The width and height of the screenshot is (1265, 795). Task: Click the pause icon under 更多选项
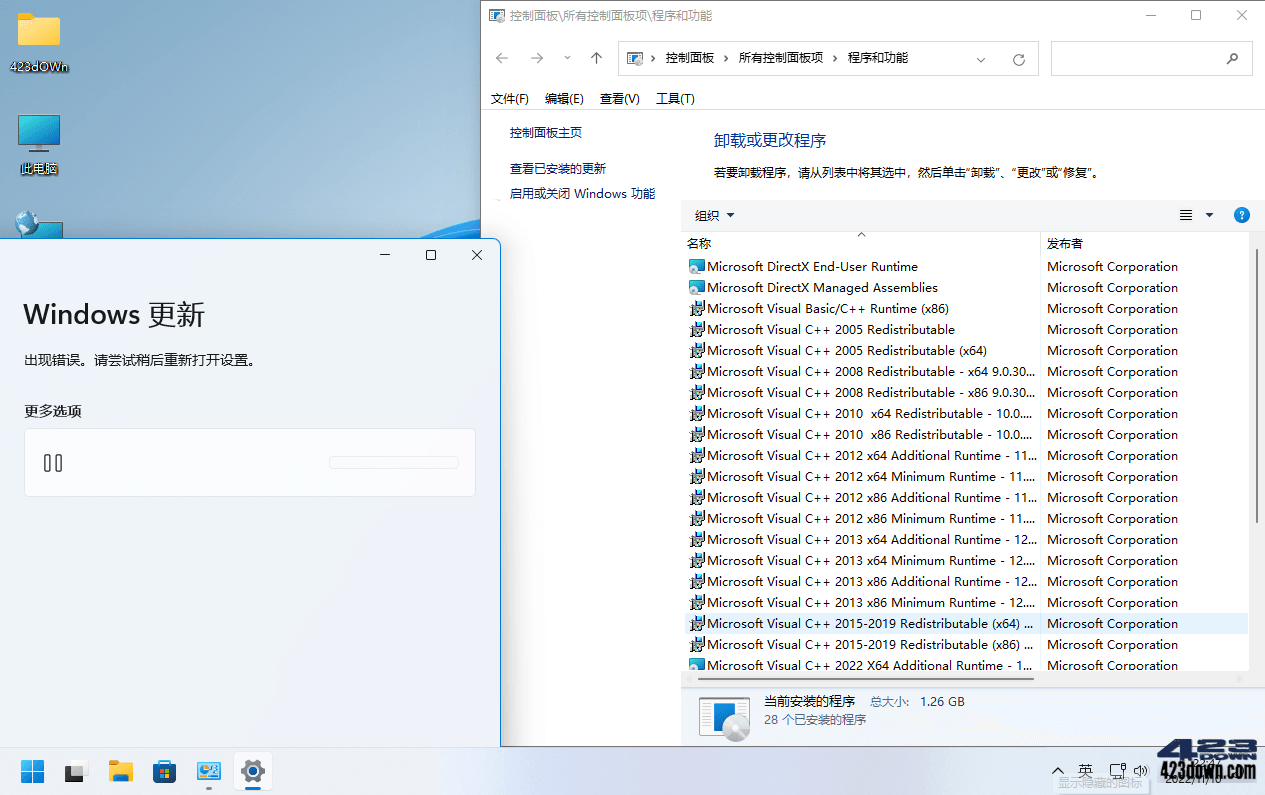point(52,462)
